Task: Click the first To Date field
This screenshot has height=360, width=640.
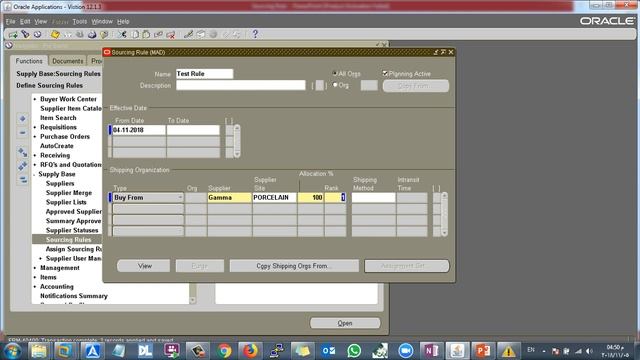Action: (x=193, y=130)
